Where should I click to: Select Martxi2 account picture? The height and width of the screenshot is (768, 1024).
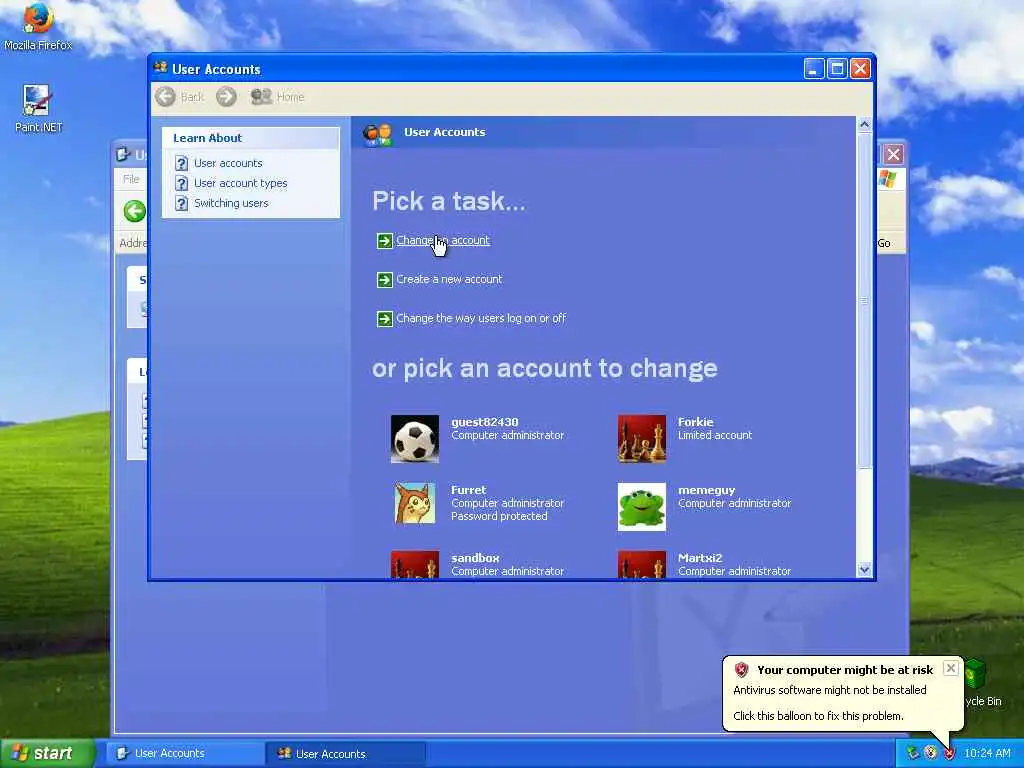[642, 564]
